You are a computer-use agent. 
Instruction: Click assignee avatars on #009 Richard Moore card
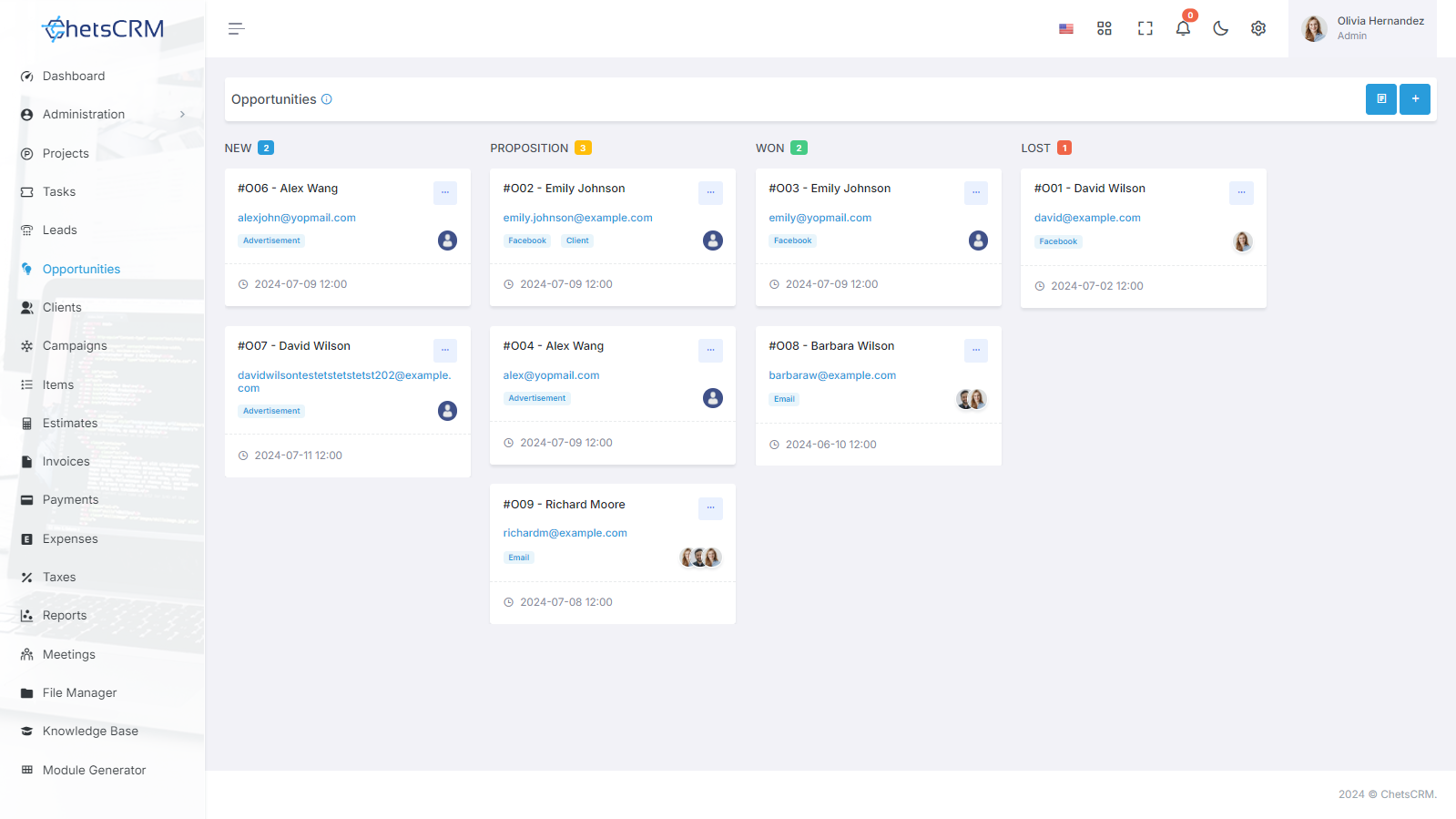coord(700,557)
